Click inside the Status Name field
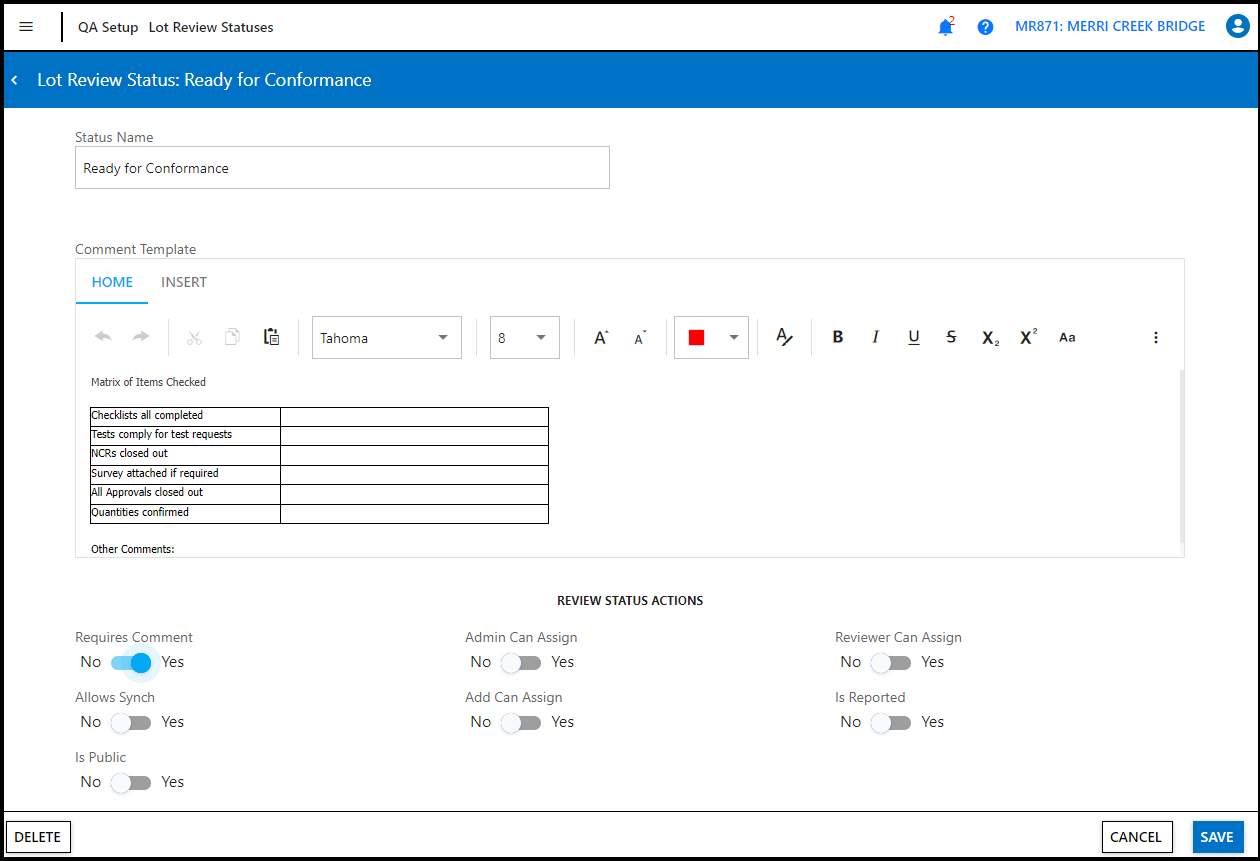This screenshot has width=1260, height=861. 342,167
